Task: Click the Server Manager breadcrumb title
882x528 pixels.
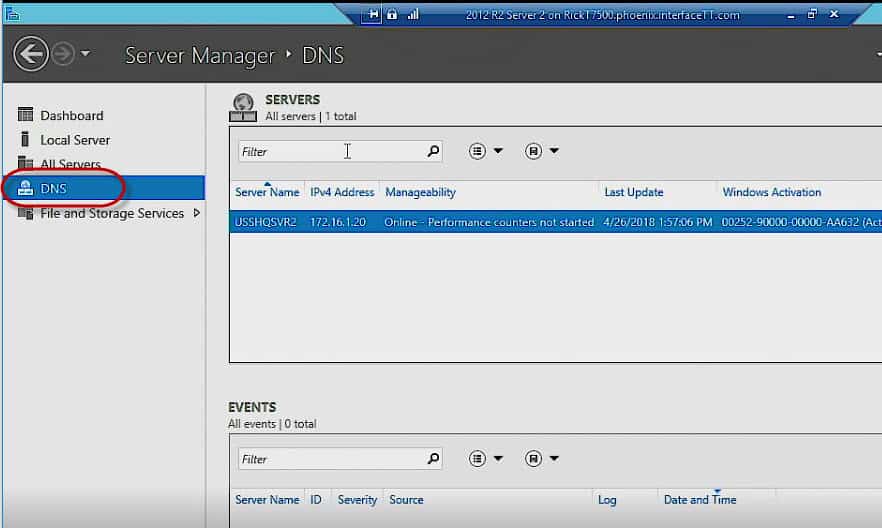Action: 200,55
